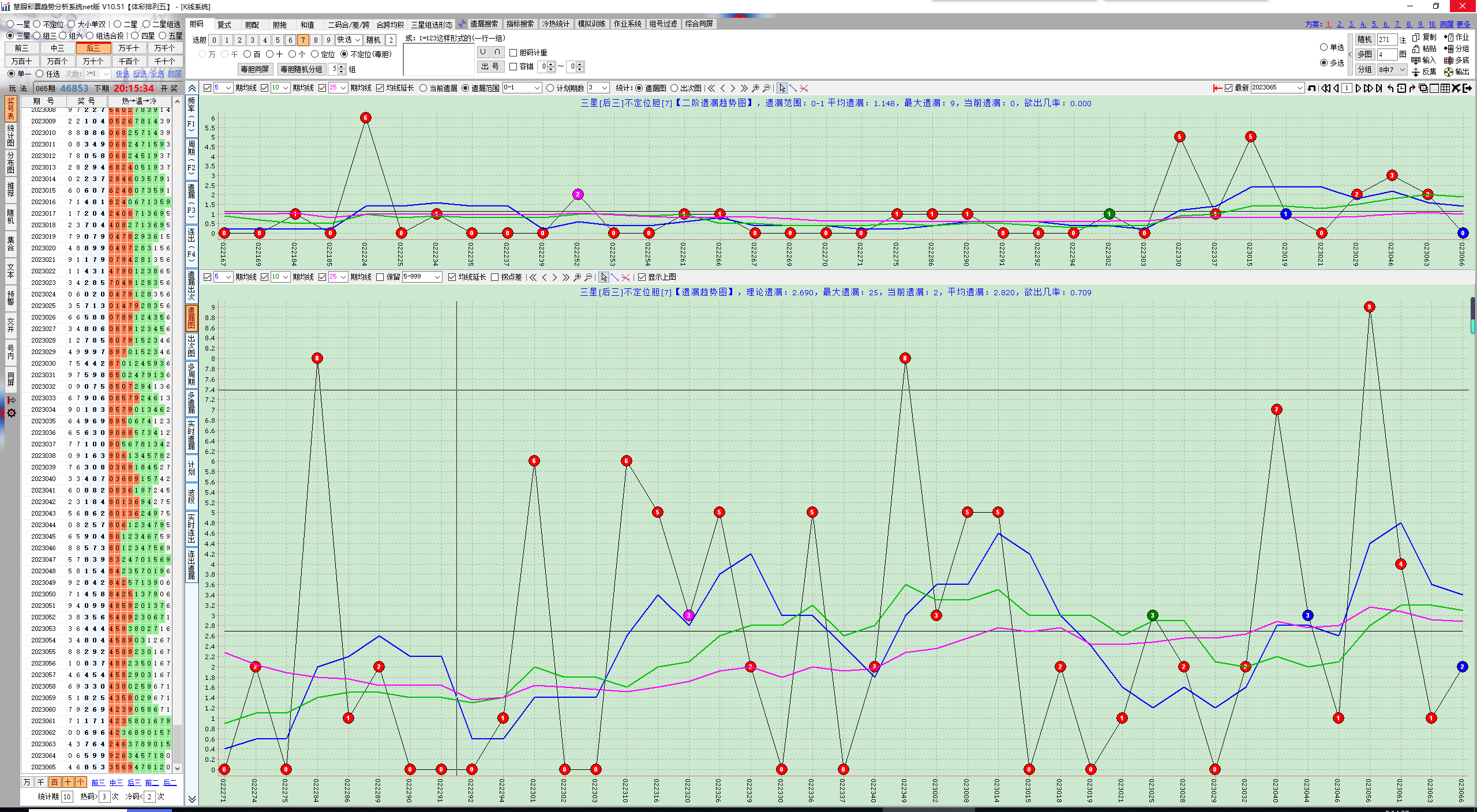Click the zoom-in magnifier in upper chart toolbar
Image resolution: width=1477 pixels, height=812 pixels.
coord(755,88)
